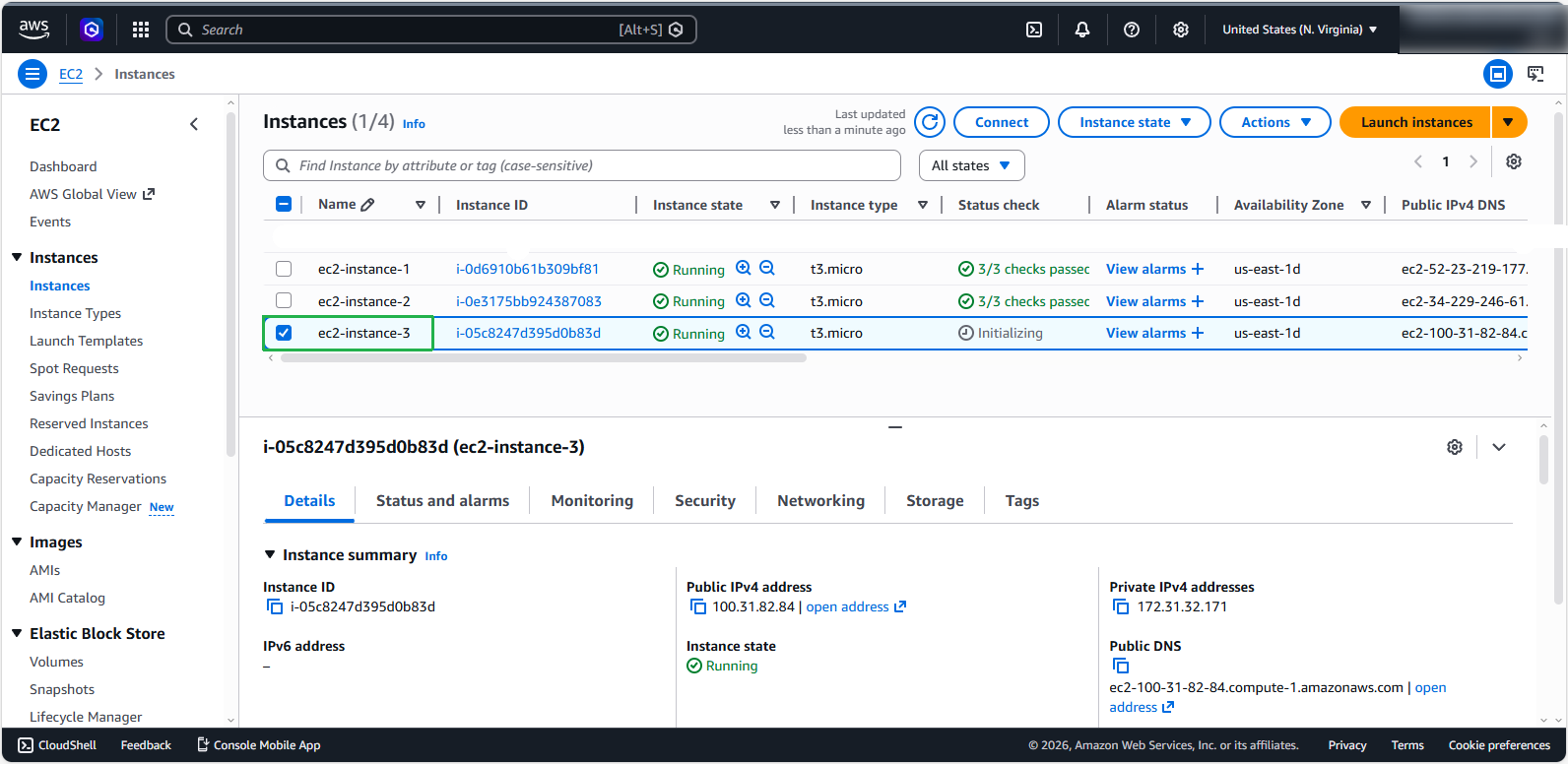Open the top bar settings gear
This screenshot has width=1568, height=764.
(x=1181, y=30)
